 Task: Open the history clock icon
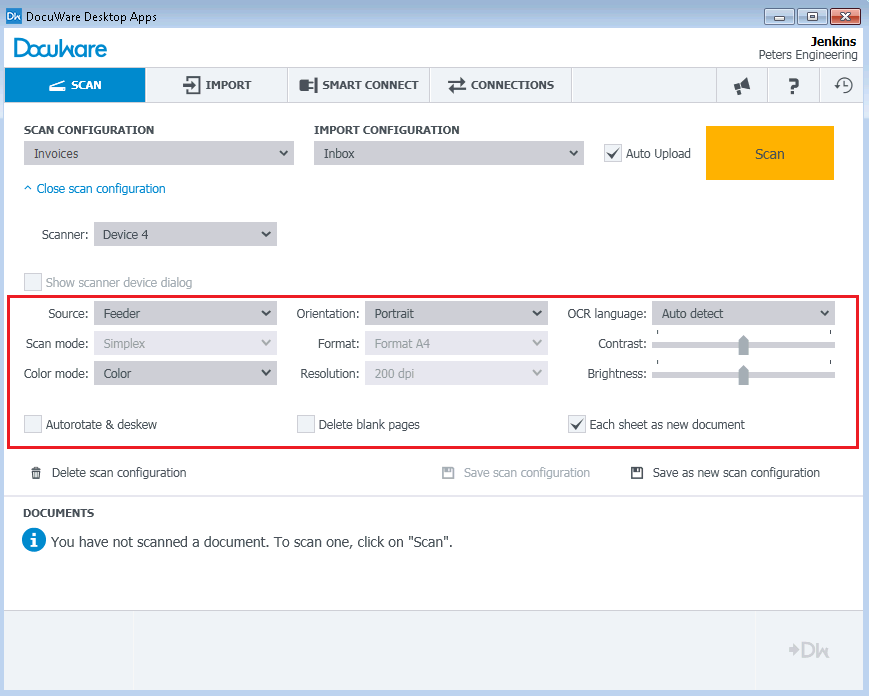point(844,86)
